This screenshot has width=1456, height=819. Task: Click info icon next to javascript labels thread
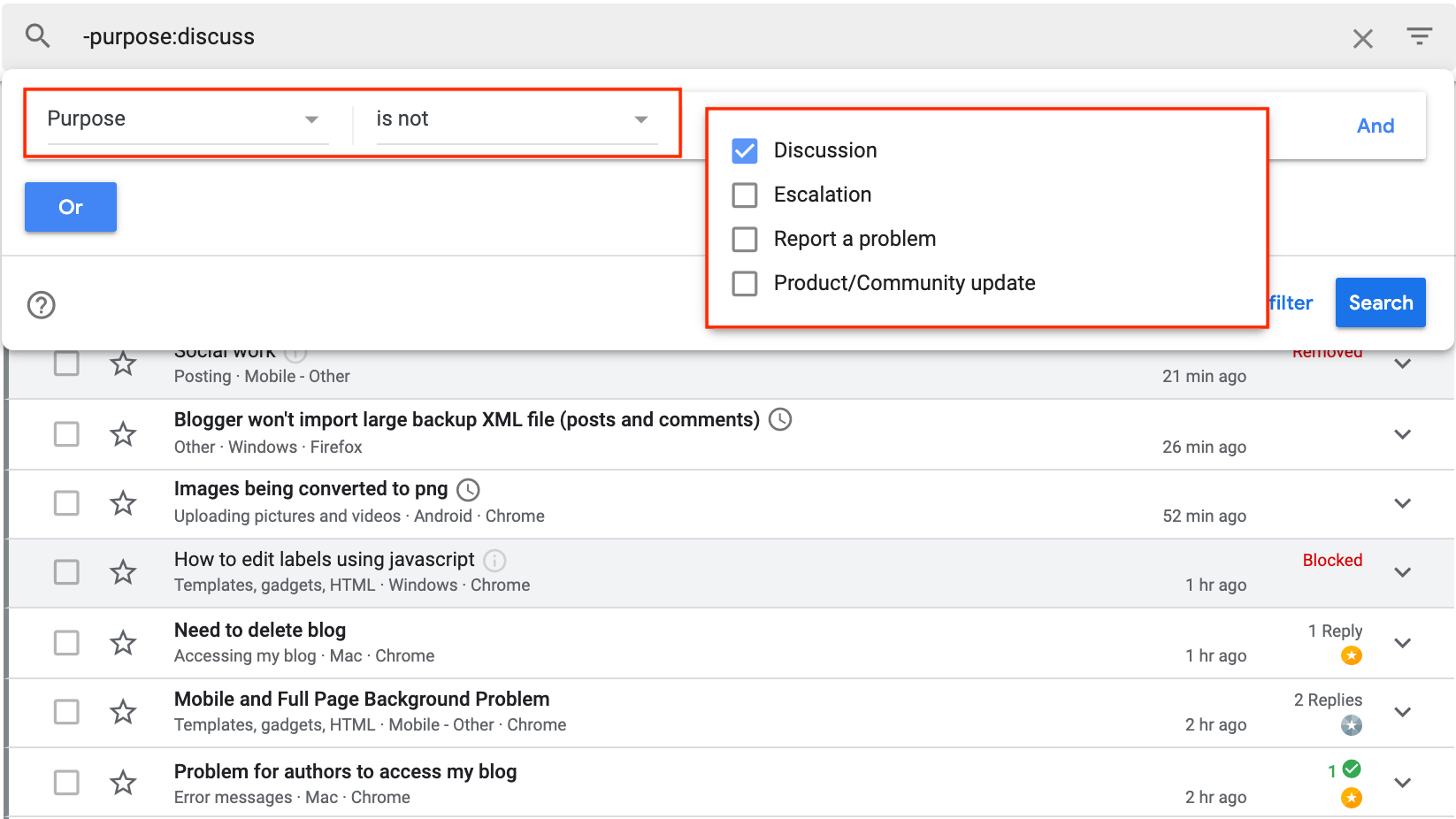[495, 560]
